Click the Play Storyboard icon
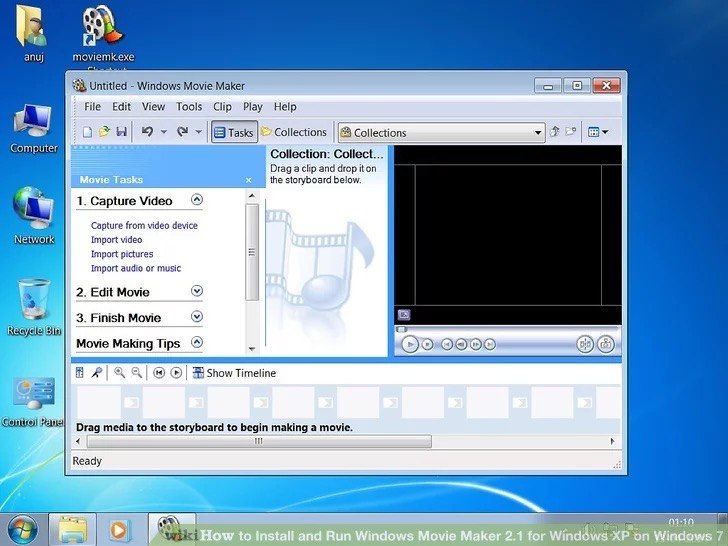Image resolution: width=728 pixels, height=546 pixels. pyautogui.click(x=176, y=372)
